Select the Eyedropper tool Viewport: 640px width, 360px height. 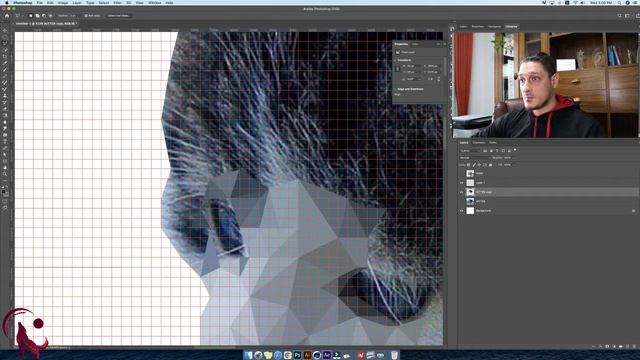(5, 63)
